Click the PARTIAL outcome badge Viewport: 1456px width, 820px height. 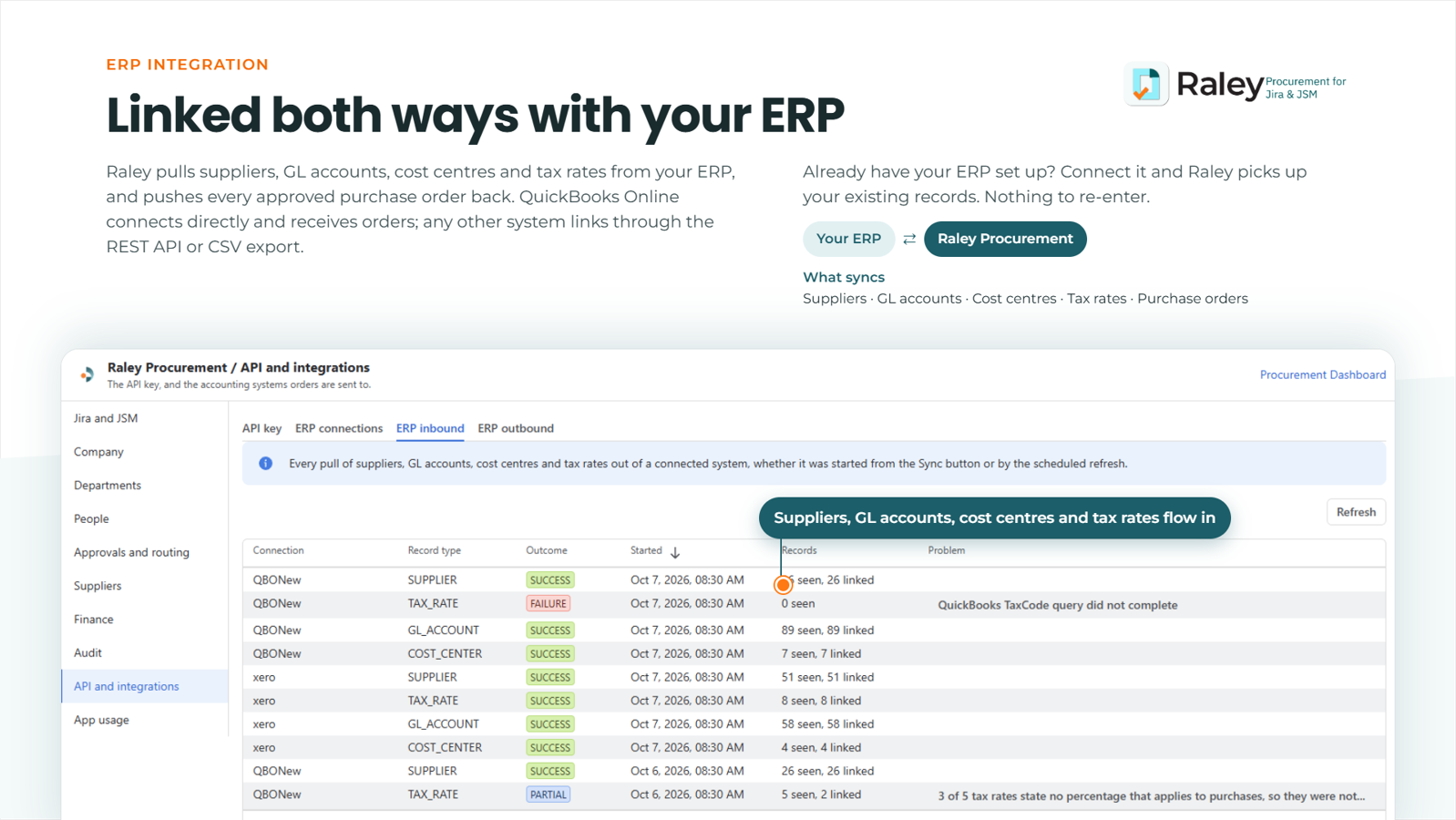click(549, 794)
